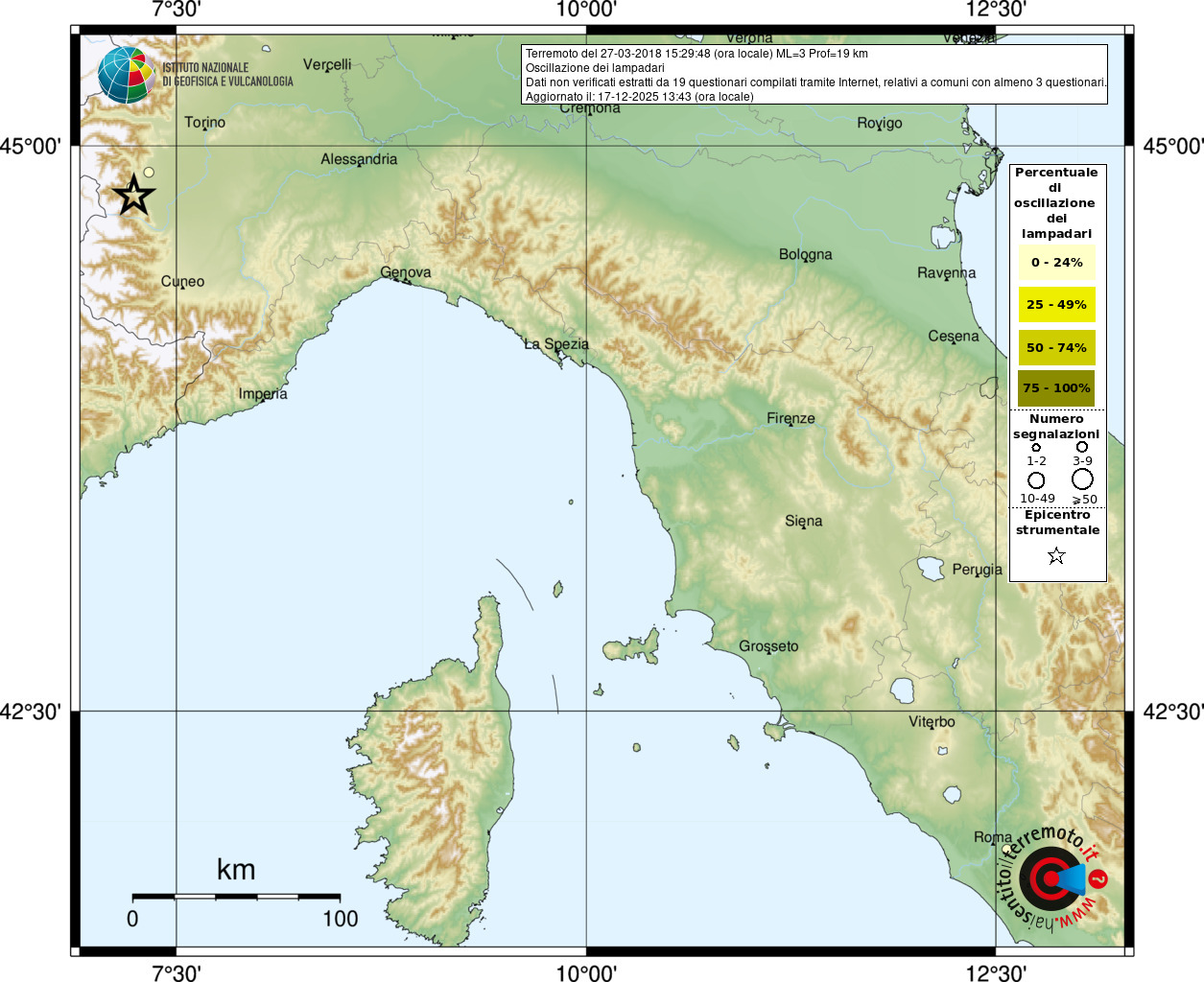Click the Bologna city label
1204x982 pixels.
[x=805, y=254]
